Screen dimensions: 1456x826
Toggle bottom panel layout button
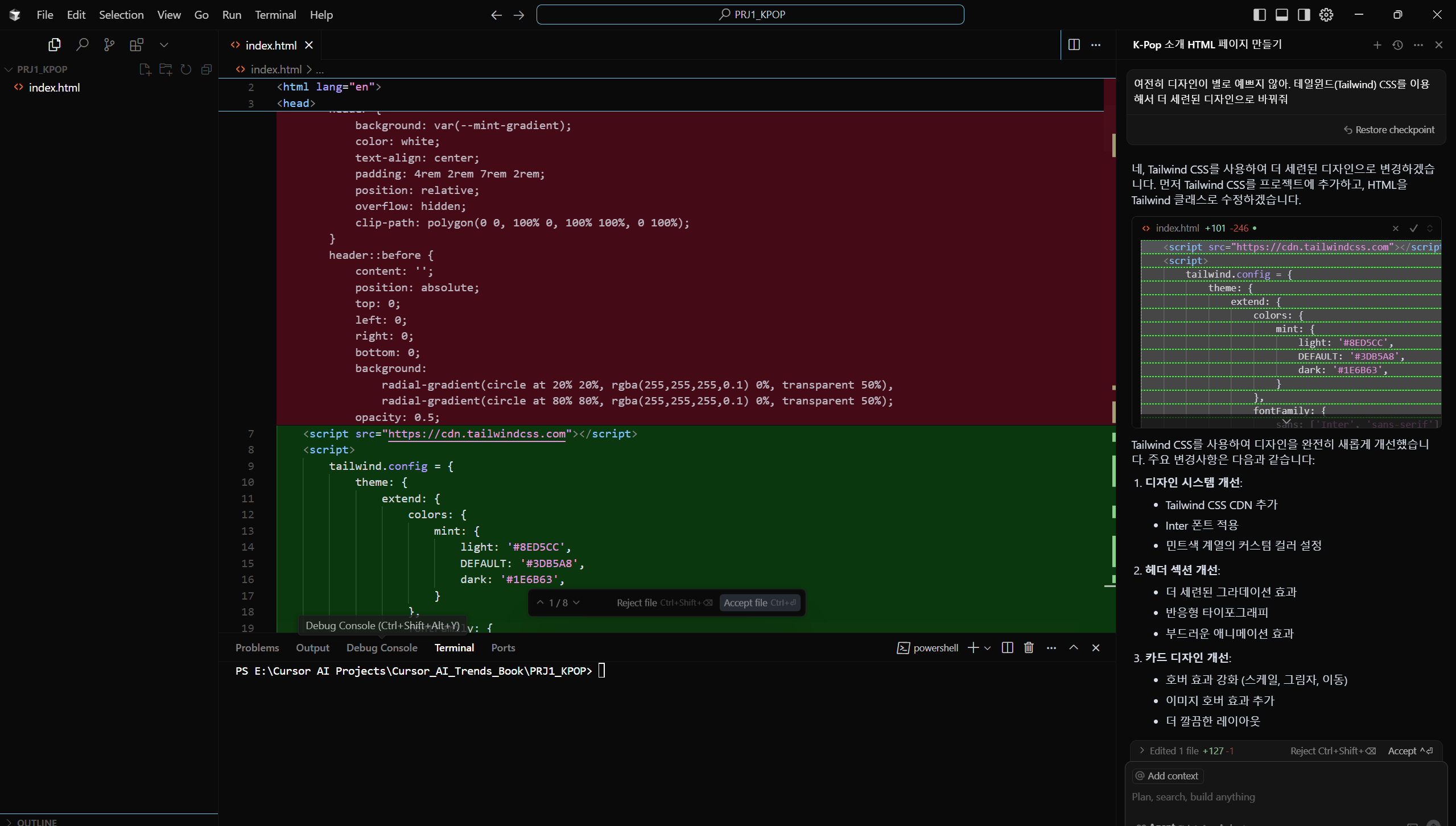point(1282,15)
